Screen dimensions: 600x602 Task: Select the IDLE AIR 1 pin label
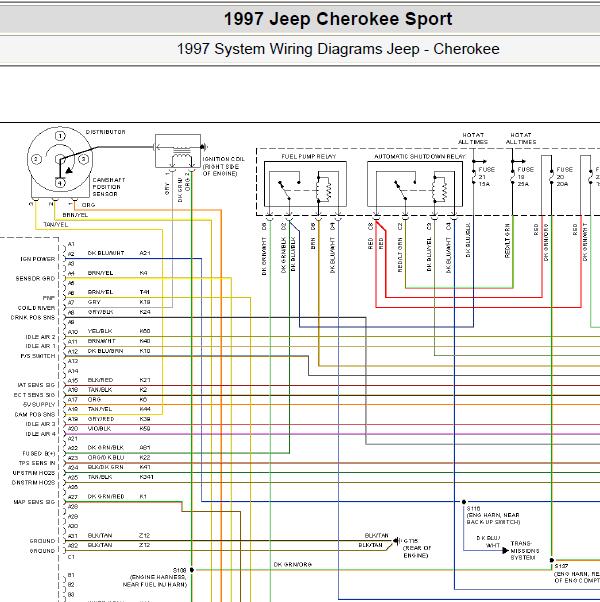[40, 346]
